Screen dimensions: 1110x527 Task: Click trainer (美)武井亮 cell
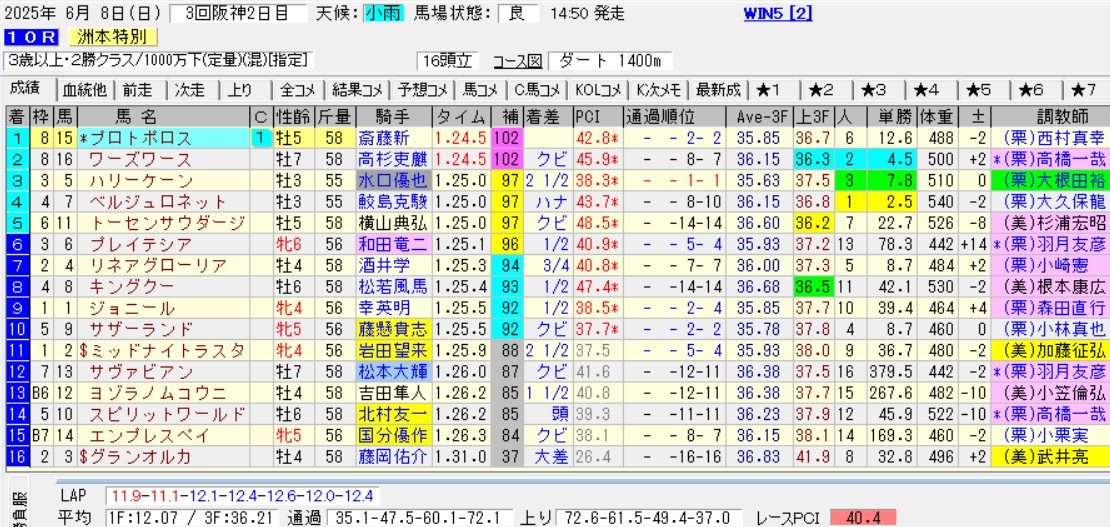1052,456
